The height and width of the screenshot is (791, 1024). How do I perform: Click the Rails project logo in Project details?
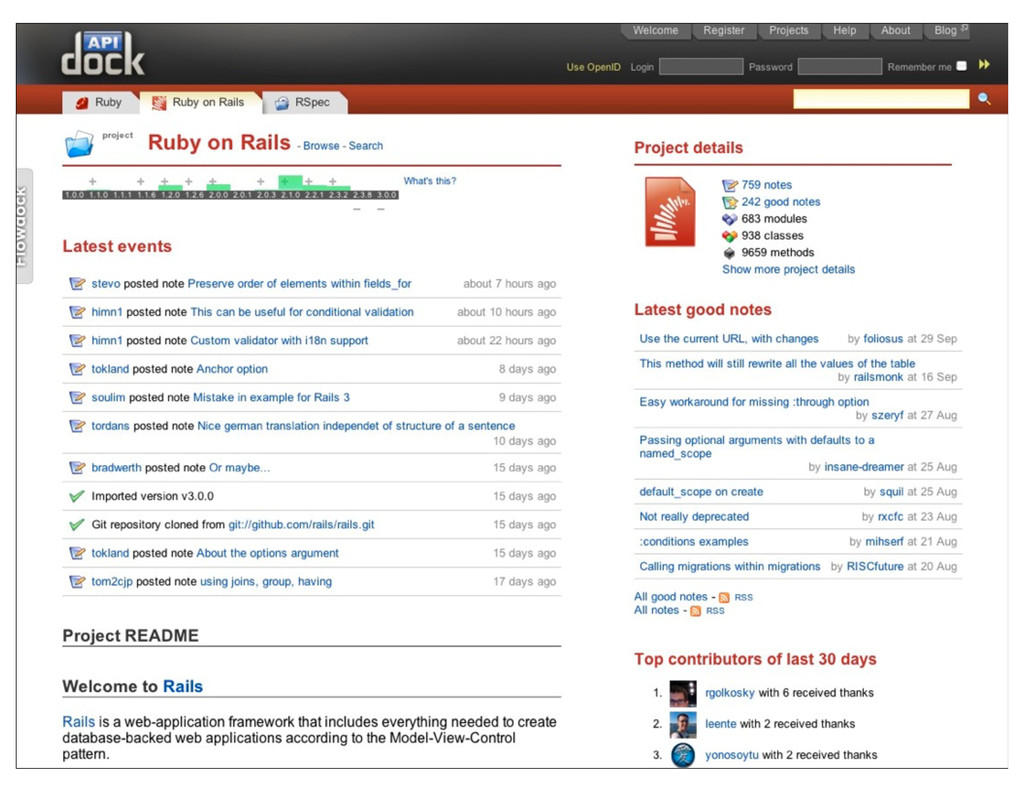tap(670, 212)
